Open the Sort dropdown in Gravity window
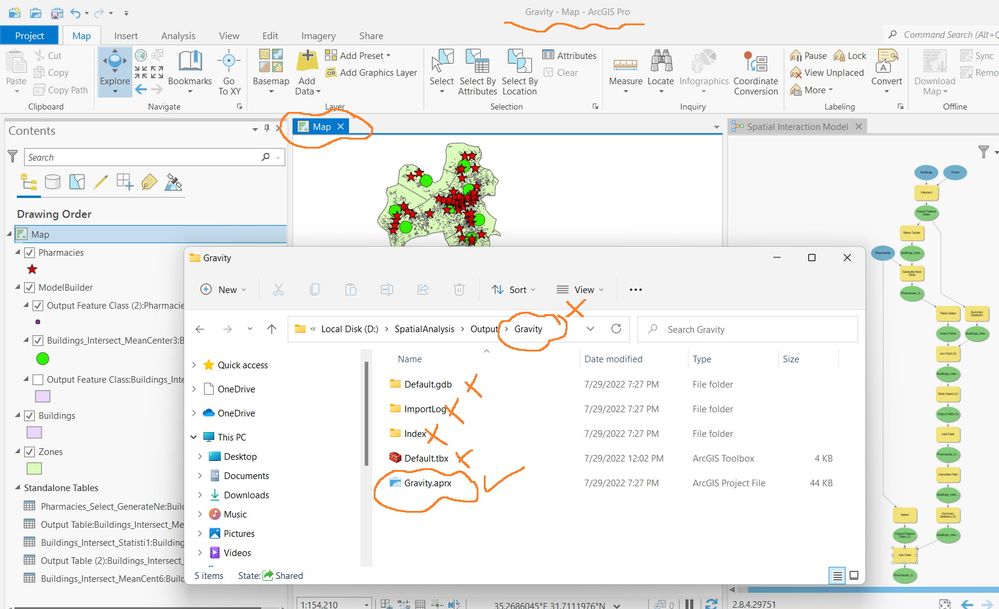Screen dimensions: 999x609 [x=514, y=289]
